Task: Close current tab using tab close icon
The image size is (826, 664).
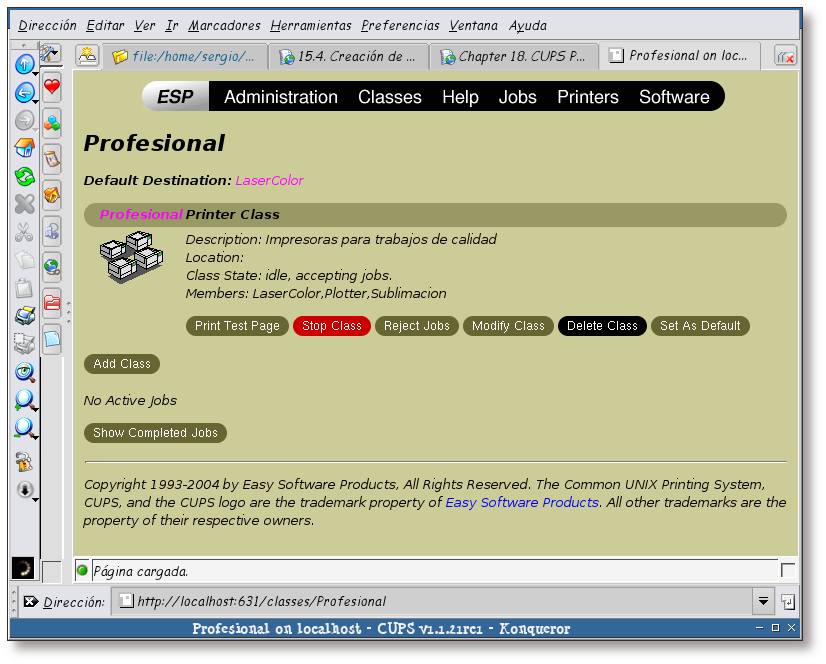Action: [785, 57]
